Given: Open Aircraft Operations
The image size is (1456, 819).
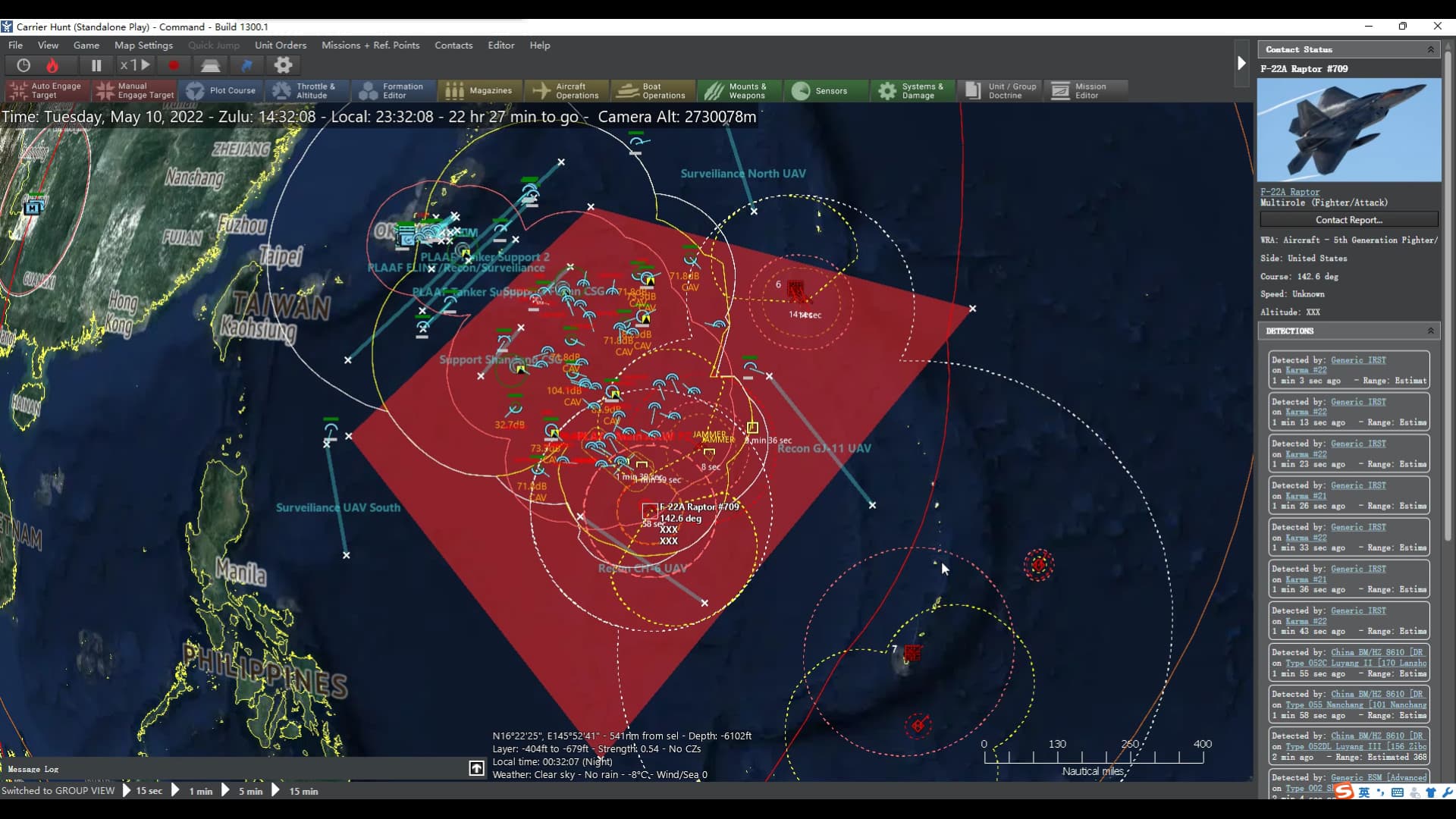Looking at the screenshot, I should click(566, 90).
